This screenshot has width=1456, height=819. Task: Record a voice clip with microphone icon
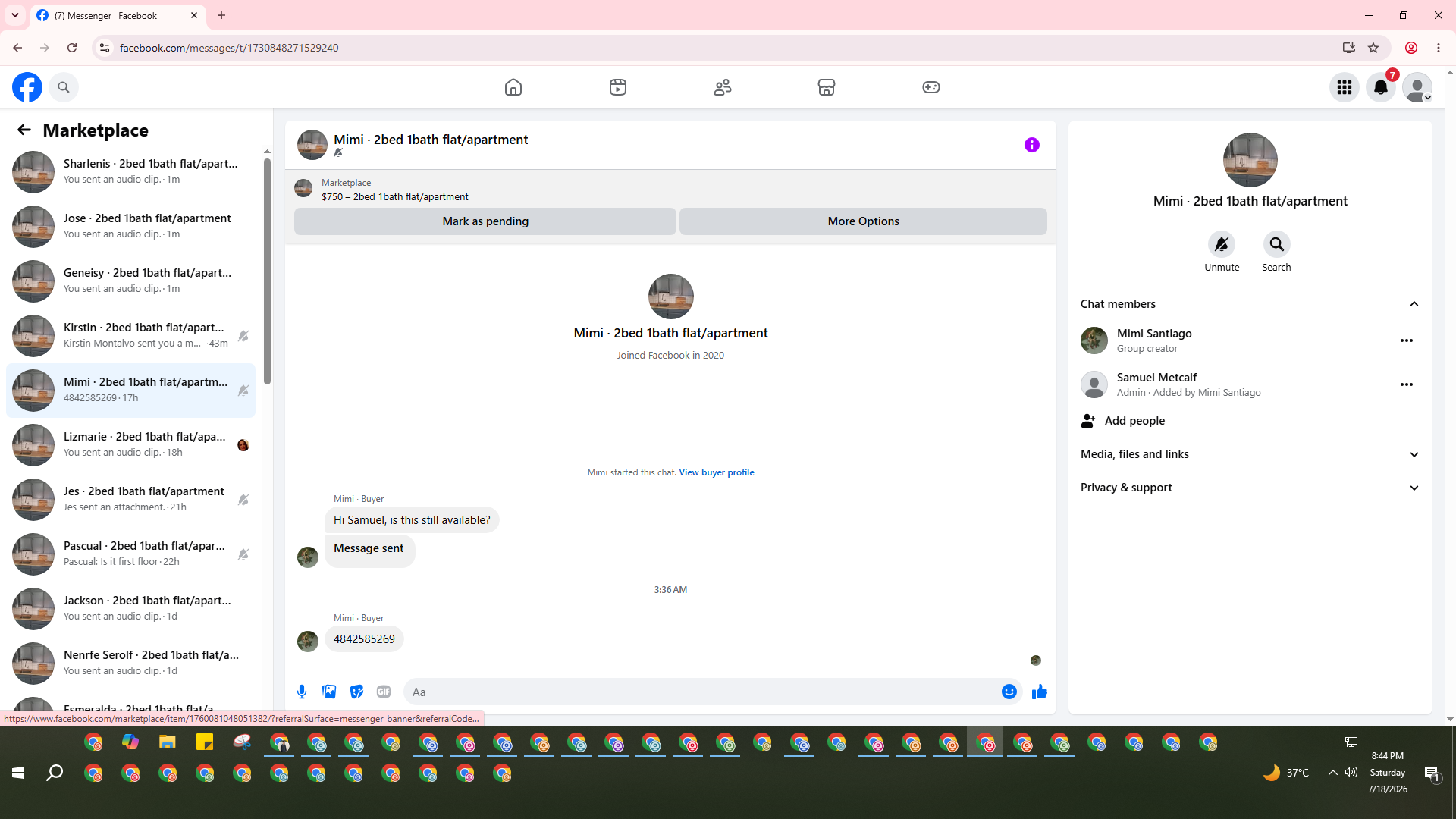coord(302,692)
